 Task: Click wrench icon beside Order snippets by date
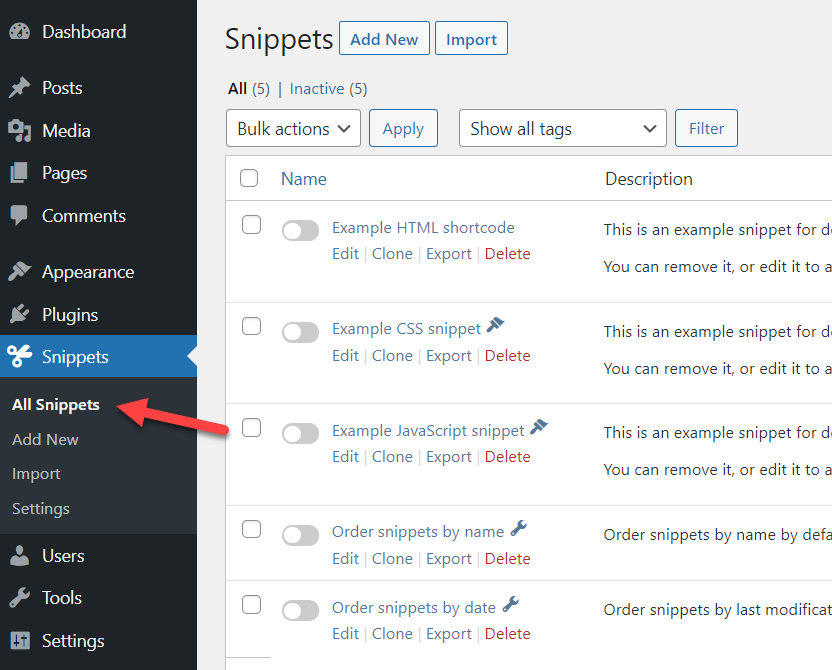click(x=510, y=604)
